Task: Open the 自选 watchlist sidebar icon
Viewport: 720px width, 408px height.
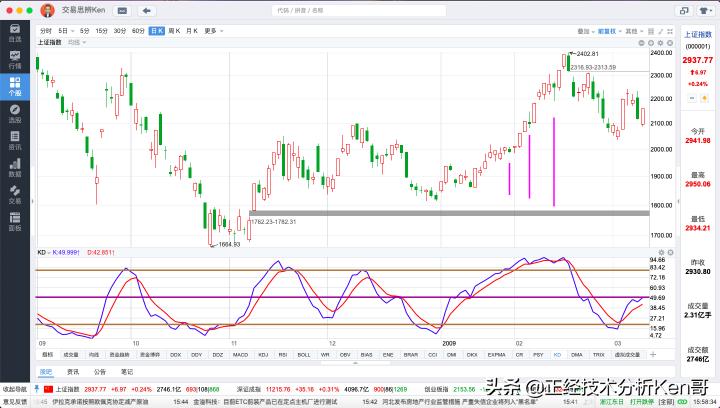Action: click(15, 33)
